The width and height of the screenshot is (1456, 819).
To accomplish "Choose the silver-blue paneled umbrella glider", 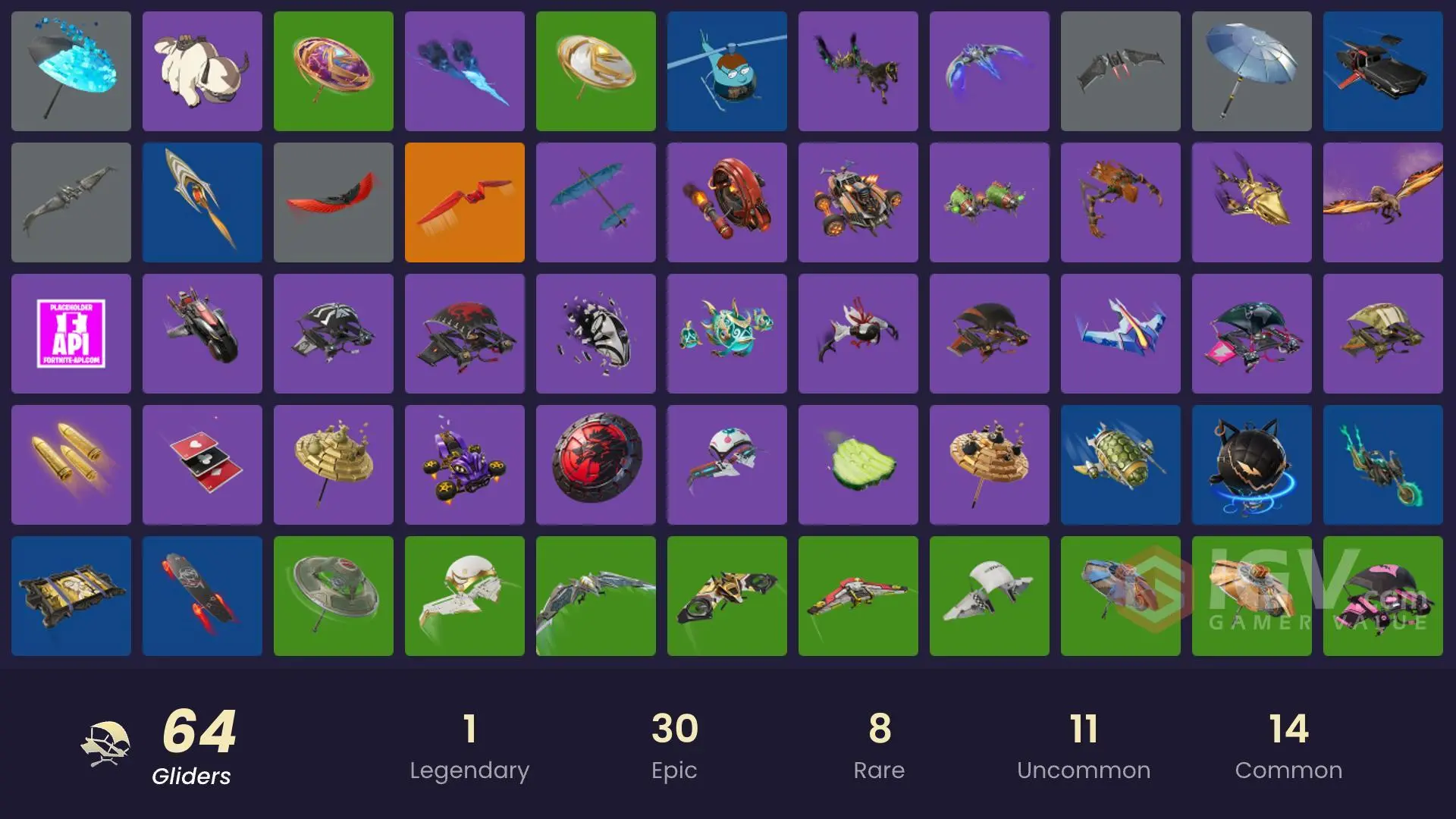I will pyautogui.click(x=1252, y=71).
